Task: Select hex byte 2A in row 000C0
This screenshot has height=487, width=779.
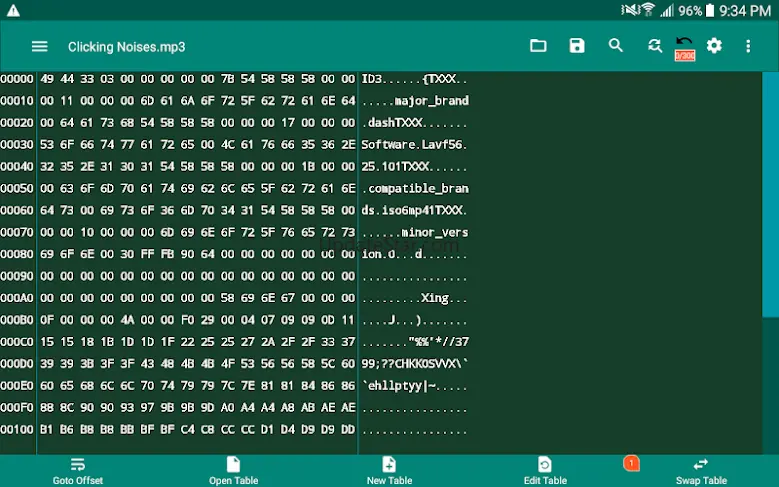Action: 268,342
